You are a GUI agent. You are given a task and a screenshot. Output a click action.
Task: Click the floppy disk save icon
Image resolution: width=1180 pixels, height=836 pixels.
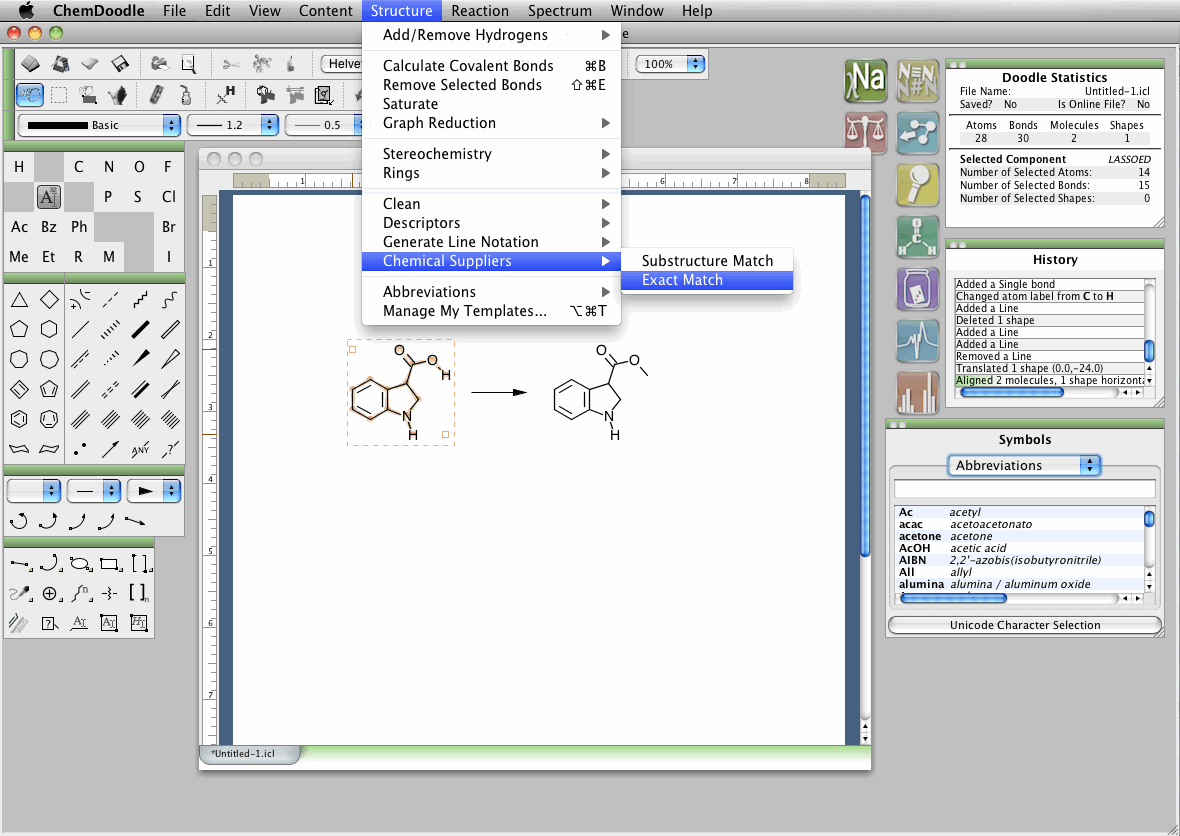coord(120,64)
